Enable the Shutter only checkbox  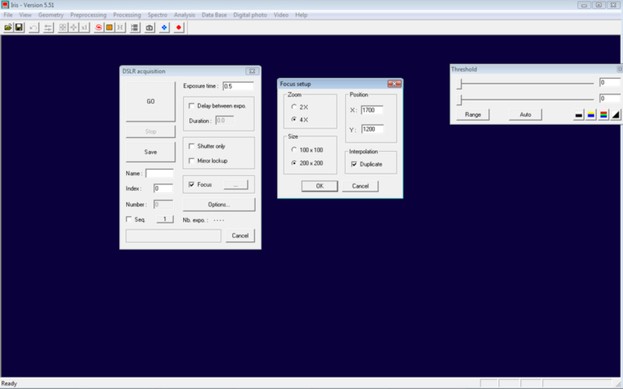pos(192,146)
